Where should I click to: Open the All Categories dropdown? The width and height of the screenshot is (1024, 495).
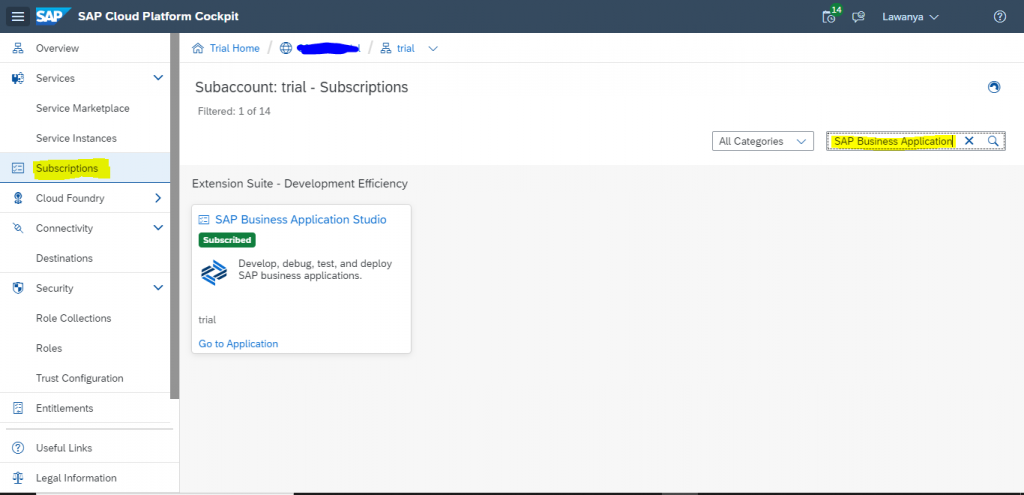pyautogui.click(x=763, y=141)
